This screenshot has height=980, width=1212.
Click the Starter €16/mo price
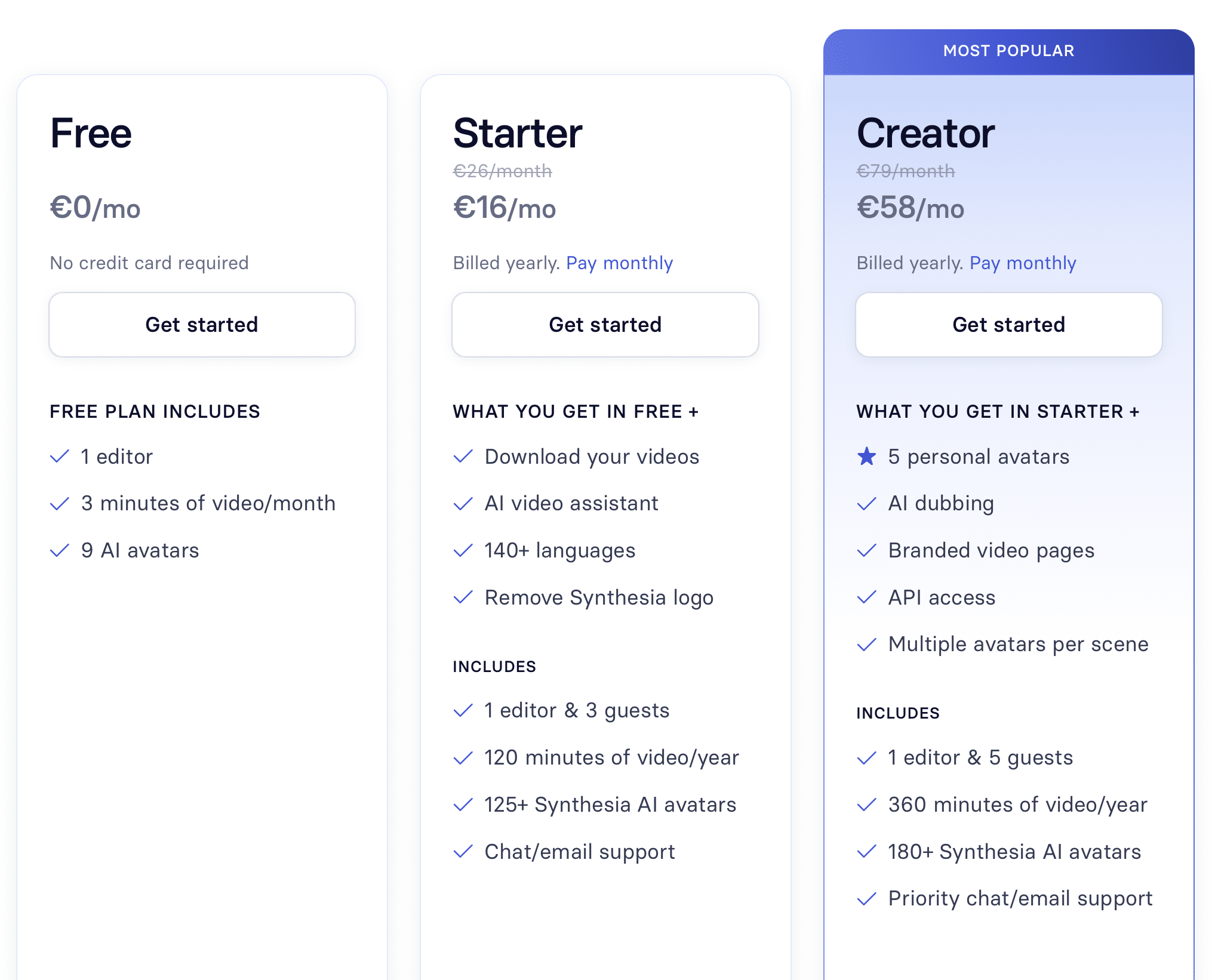505,208
